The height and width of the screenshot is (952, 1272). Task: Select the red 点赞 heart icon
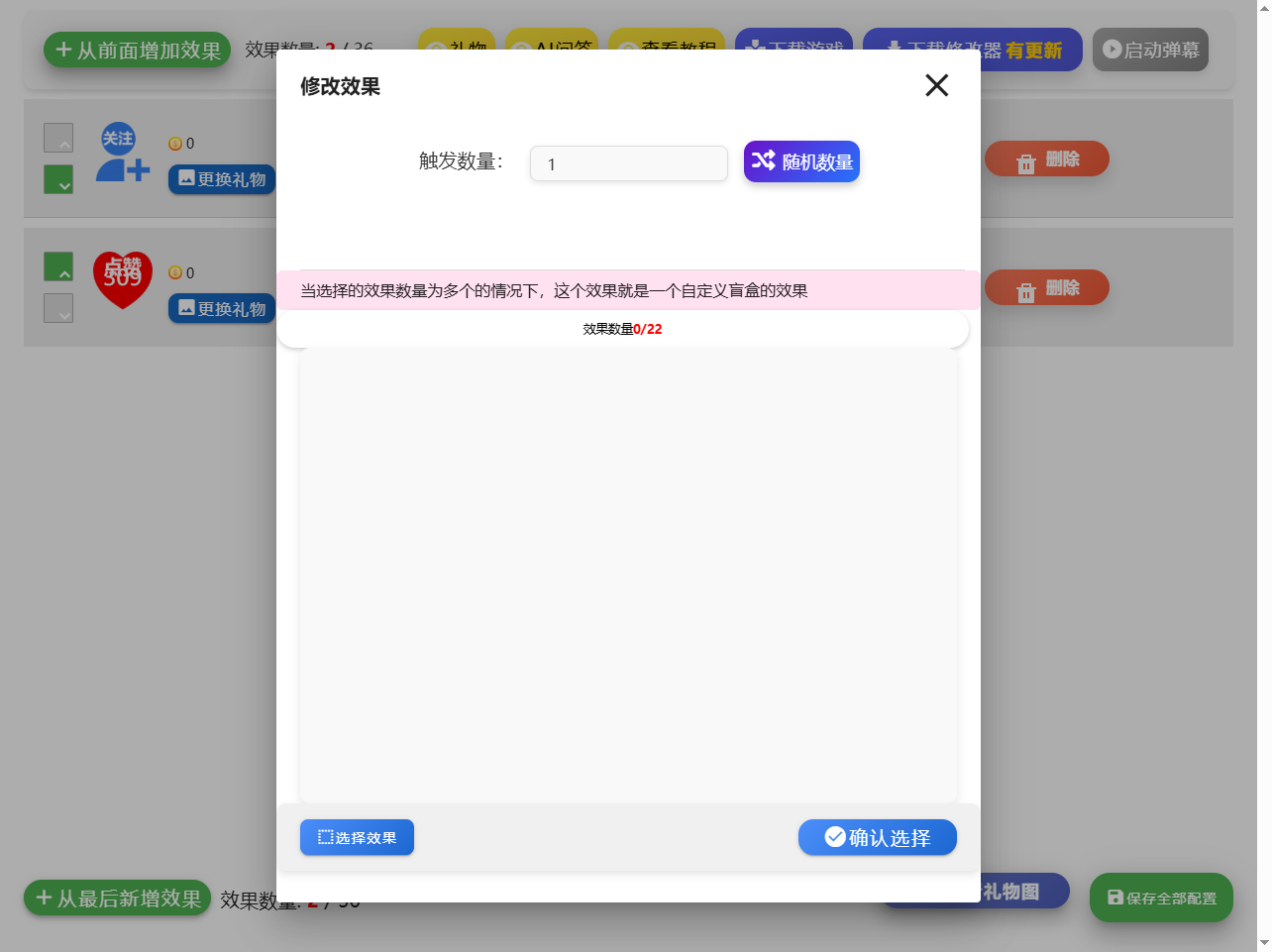(122, 279)
